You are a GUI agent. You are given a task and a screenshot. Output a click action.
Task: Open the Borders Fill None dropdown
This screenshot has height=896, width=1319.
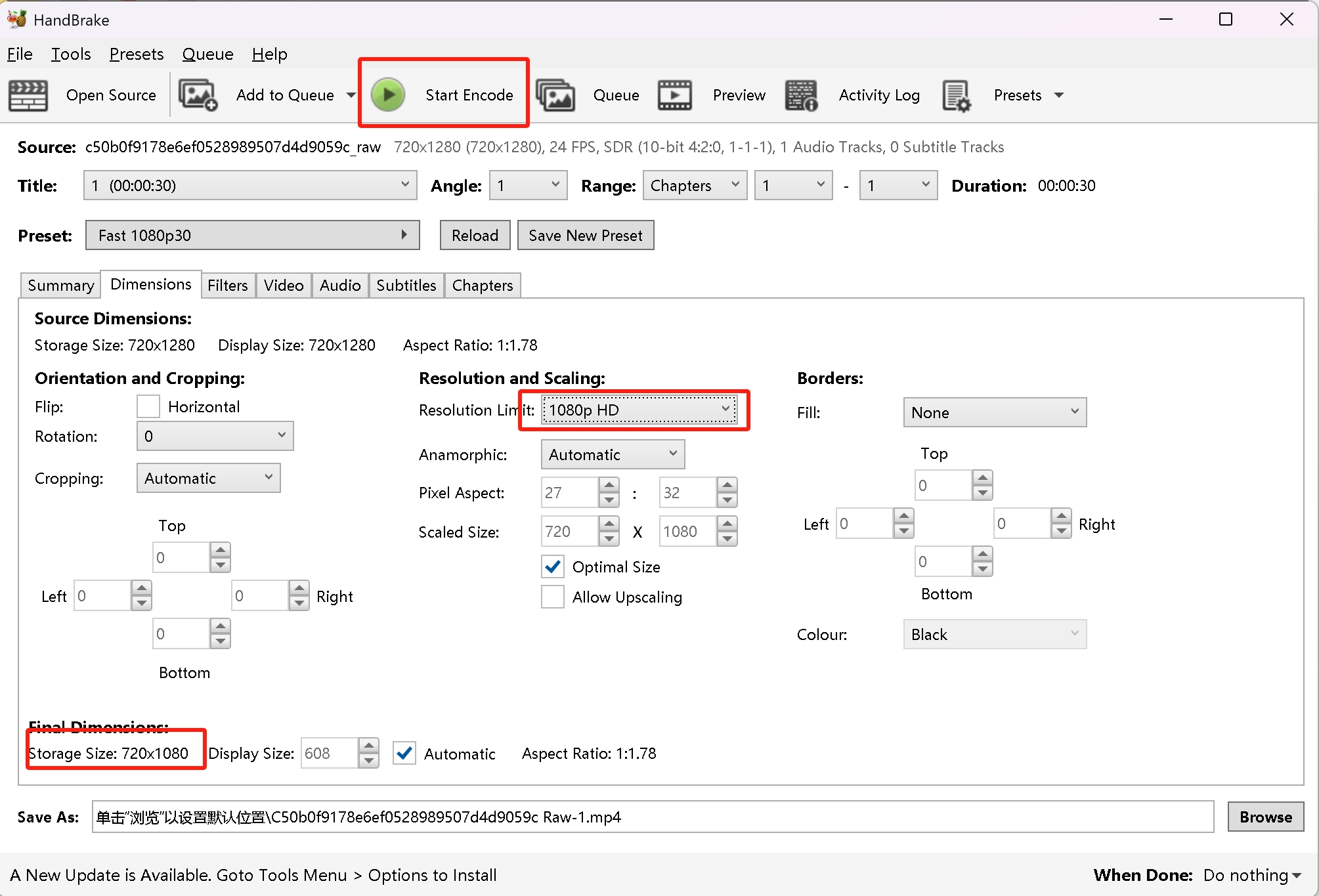[x=995, y=413]
